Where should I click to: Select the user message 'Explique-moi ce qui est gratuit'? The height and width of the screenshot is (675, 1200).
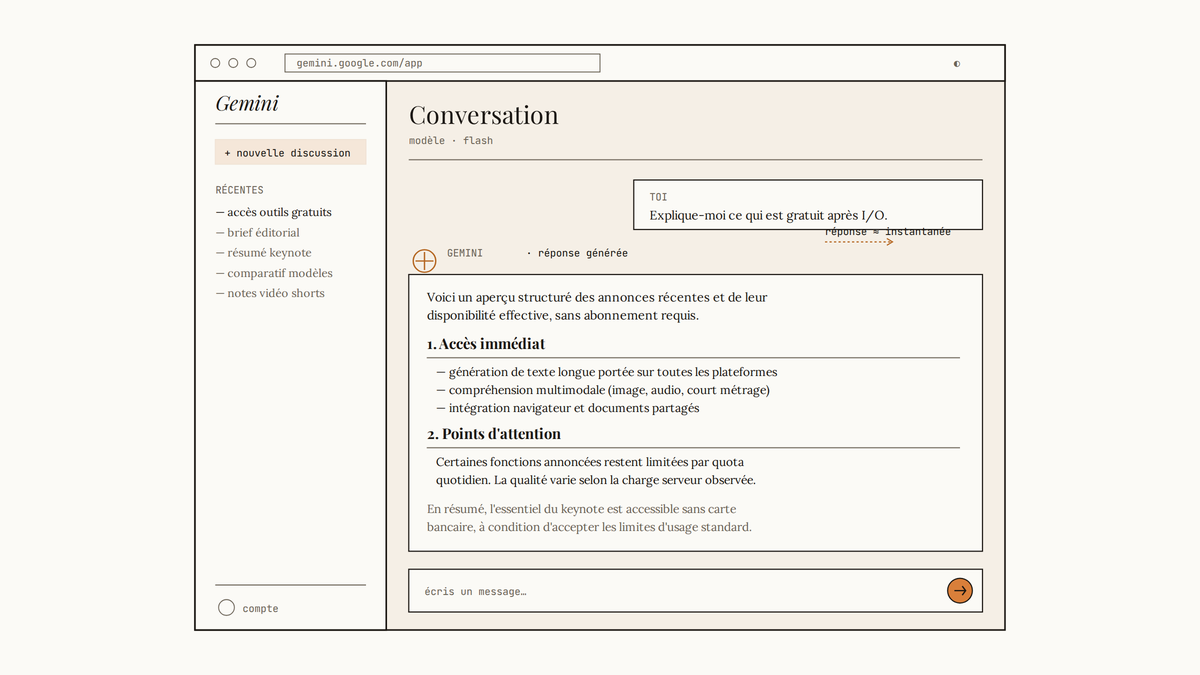768,215
